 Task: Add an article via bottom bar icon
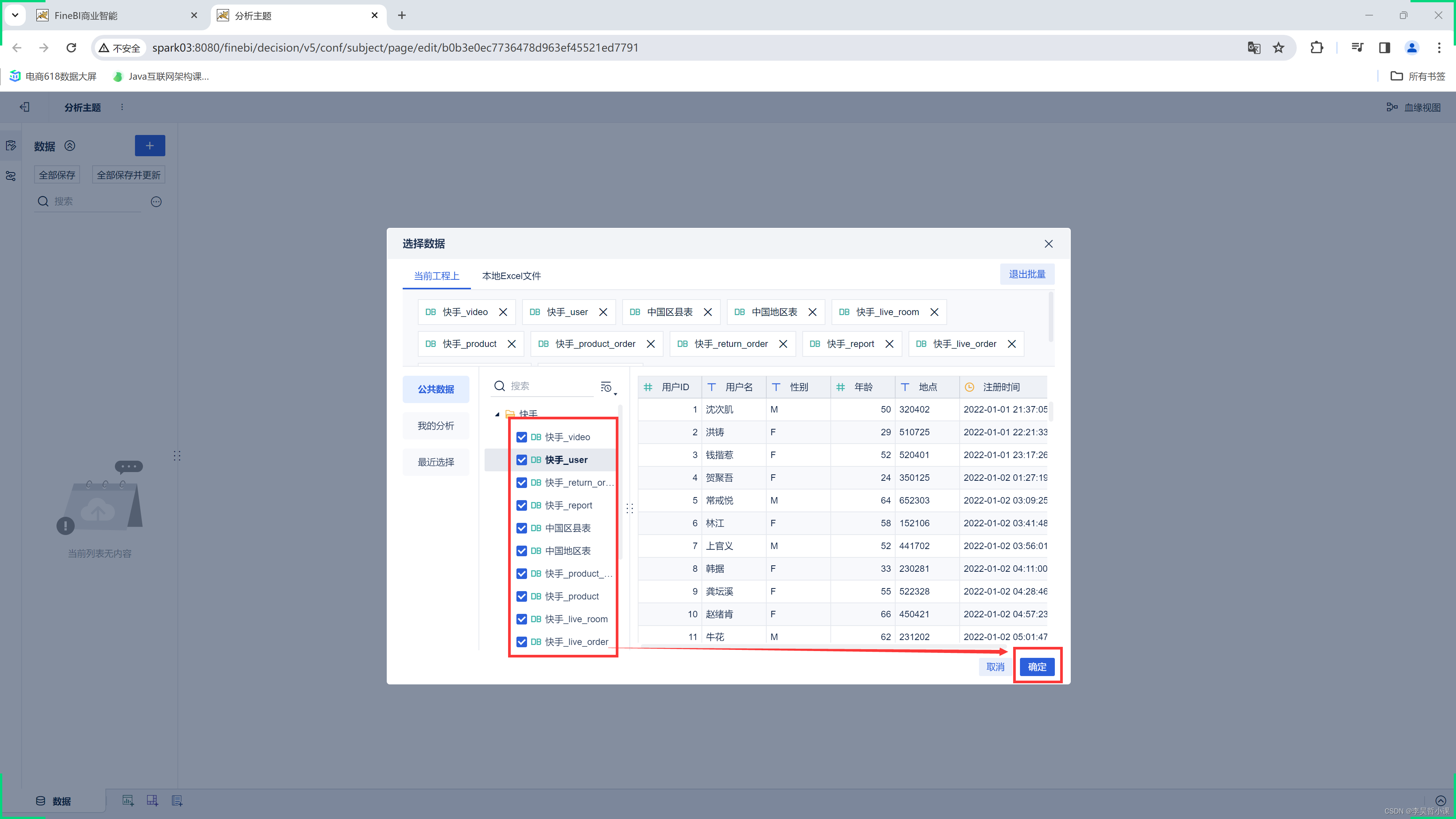[x=177, y=800]
